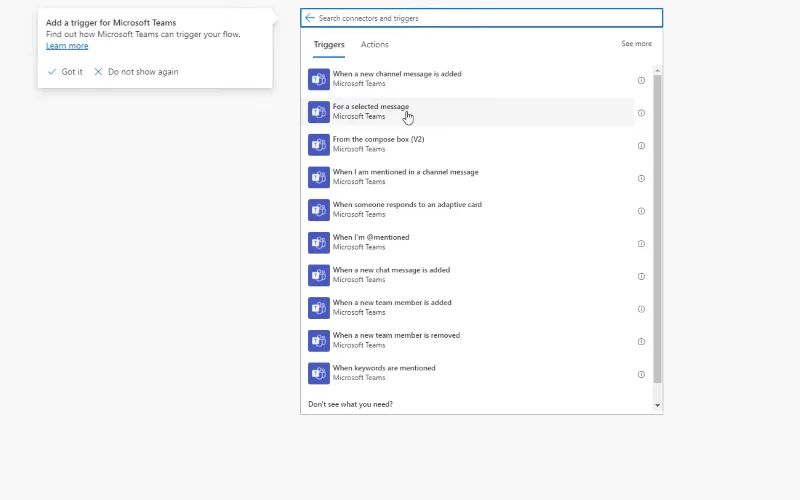Select When a new chat message is added
Image resolution: width=800 pixels, height=500 pixels.
(x=469, y=275)
